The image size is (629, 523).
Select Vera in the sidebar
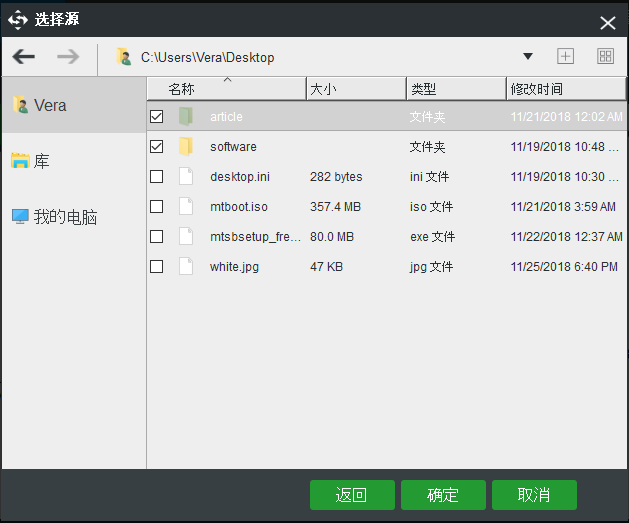[x=74, y=105]
